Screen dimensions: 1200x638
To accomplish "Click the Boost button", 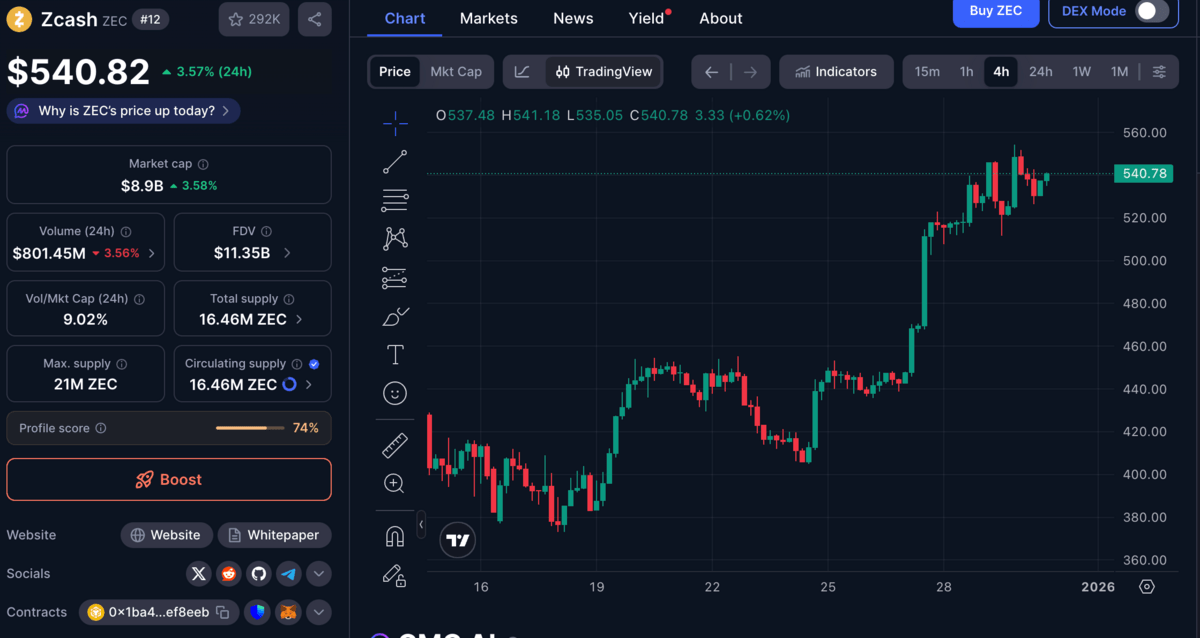I will (168, 479).
